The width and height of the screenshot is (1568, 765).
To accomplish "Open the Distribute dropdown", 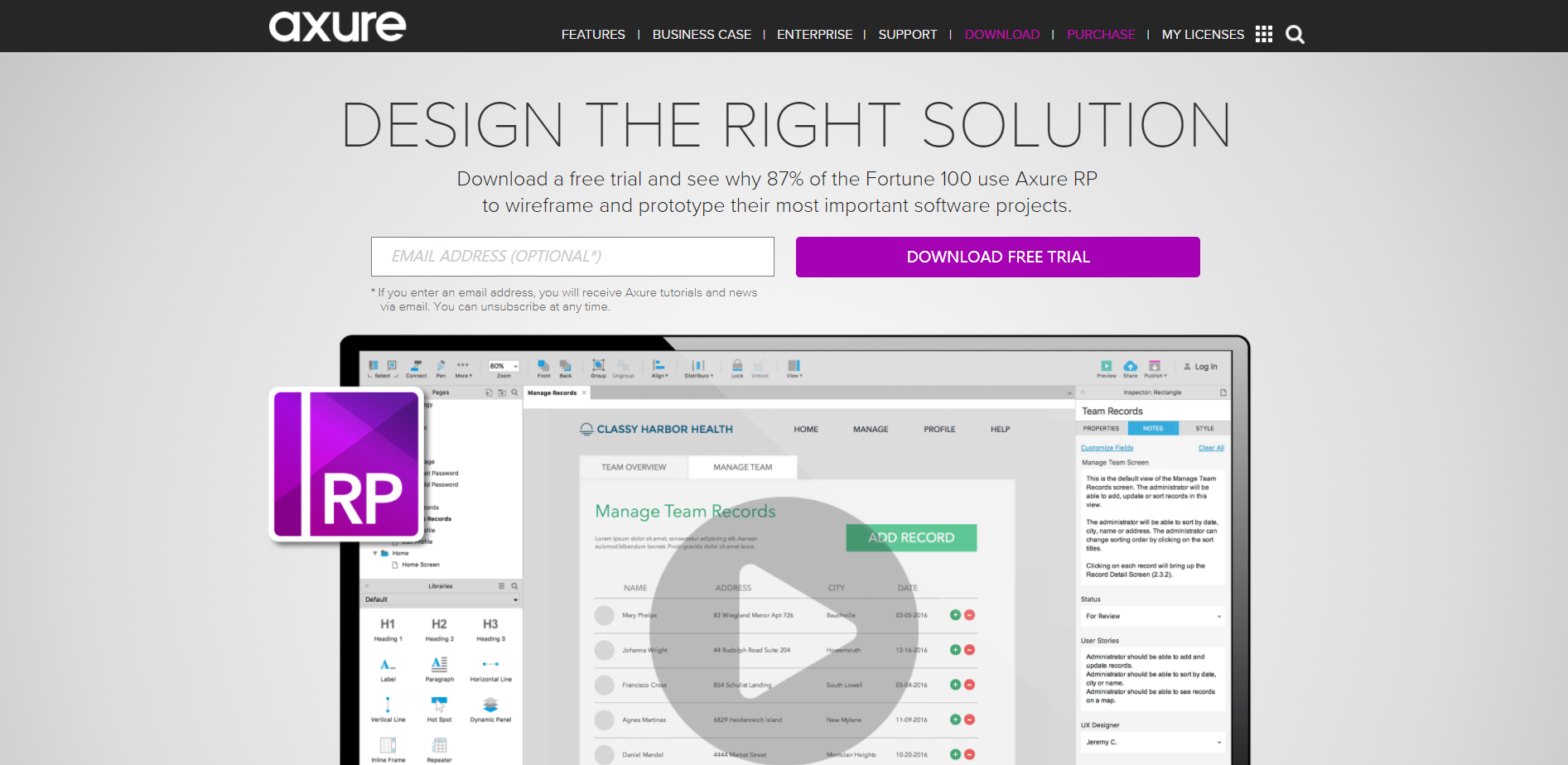I will (x=698, y=369).
